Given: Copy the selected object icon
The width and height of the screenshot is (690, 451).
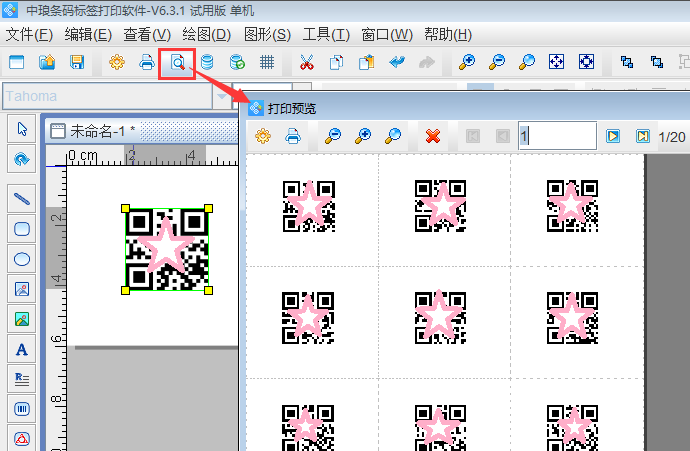Looking at the screenshot, I should (x=337, y=62).
